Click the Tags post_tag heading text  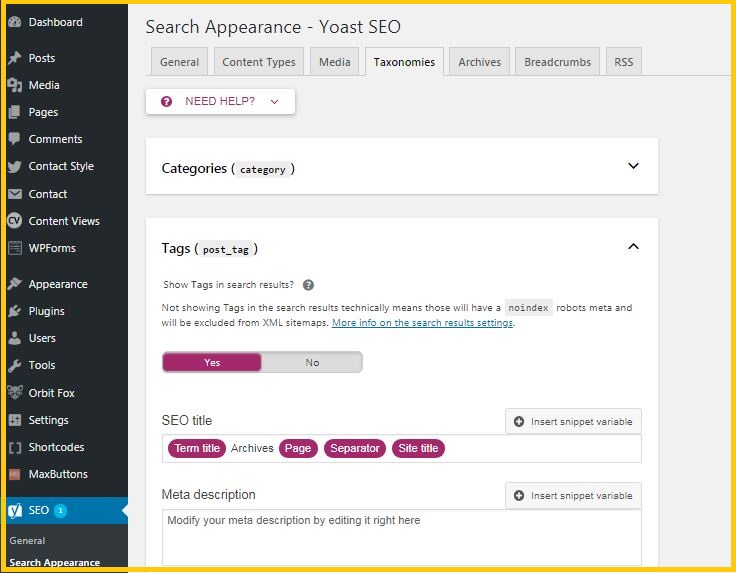(x=209, y=249)
